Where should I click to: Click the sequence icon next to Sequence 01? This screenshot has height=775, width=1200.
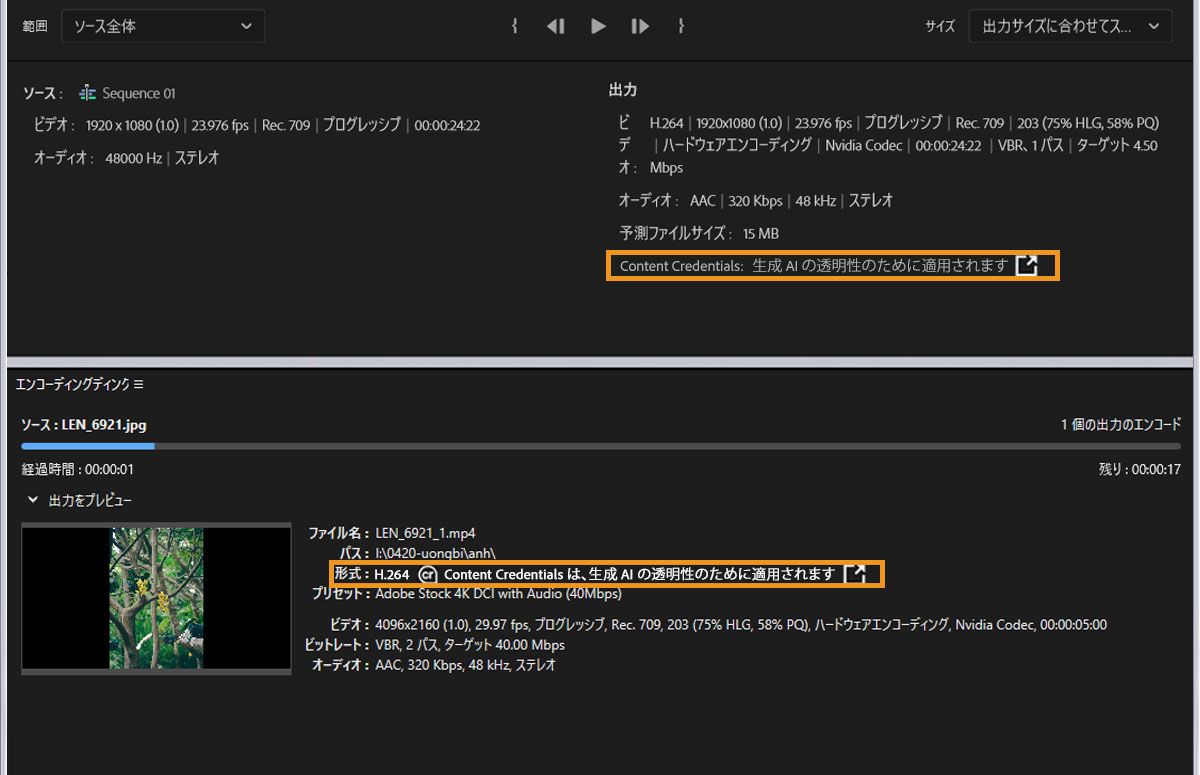(x=87, y=92)
